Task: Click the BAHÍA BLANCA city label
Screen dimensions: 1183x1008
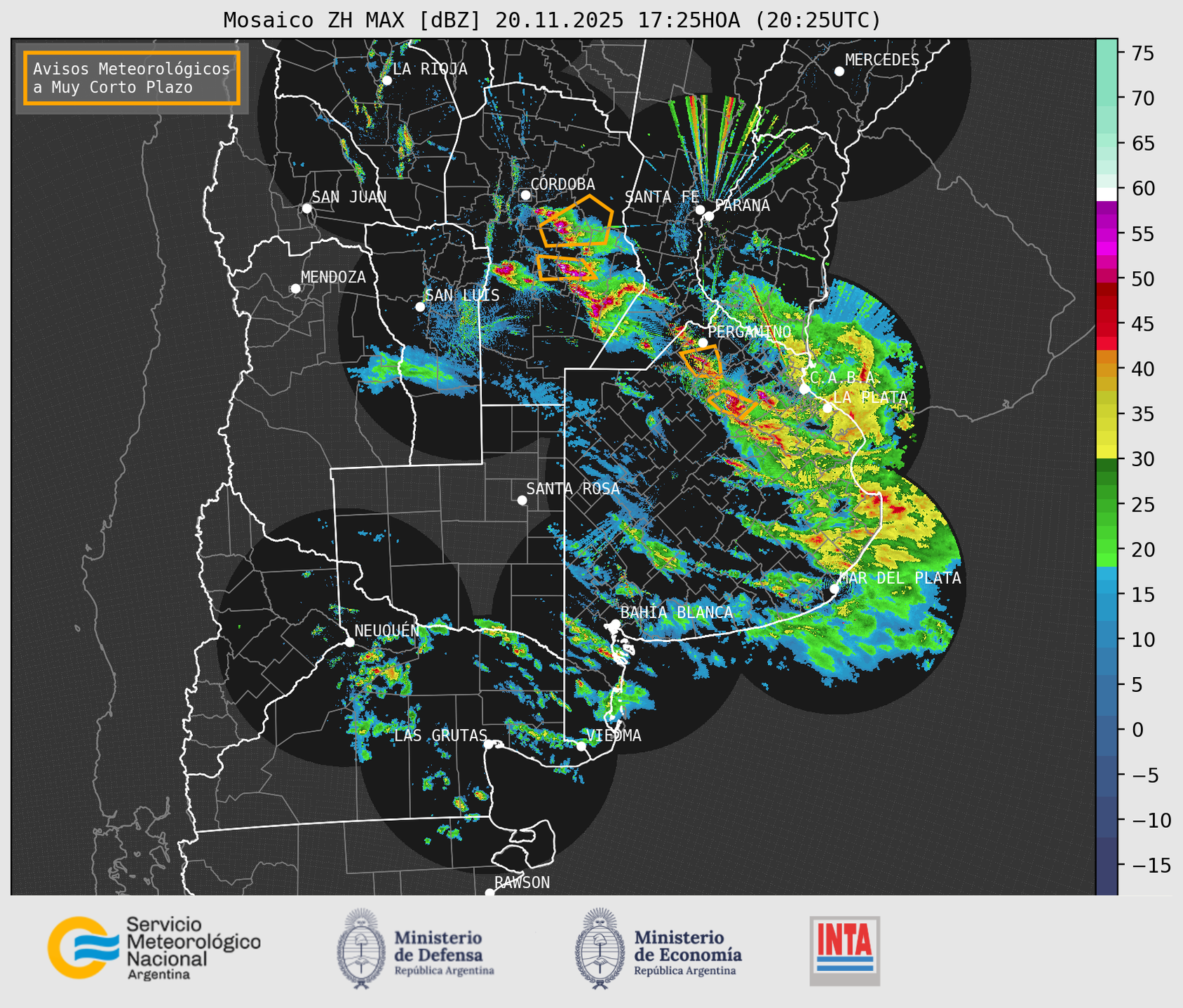Action: [677, 613]
